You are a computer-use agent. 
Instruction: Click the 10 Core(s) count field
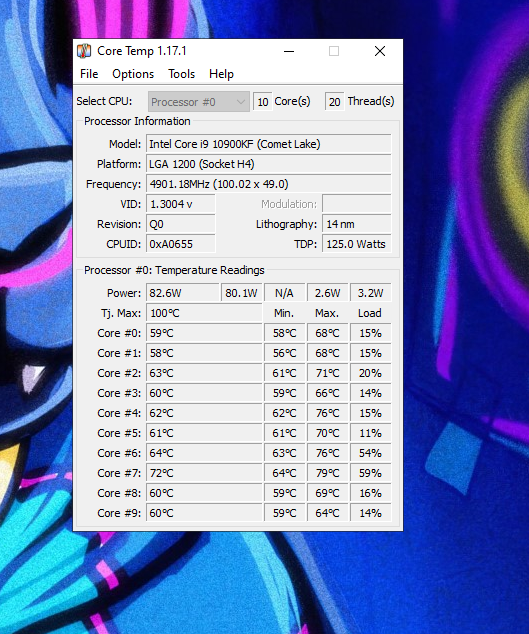pos(262,101)
